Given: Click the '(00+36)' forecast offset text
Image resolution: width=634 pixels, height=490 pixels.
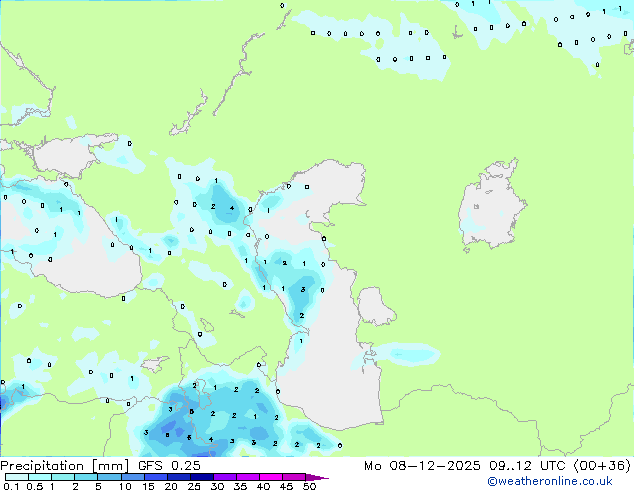Looking at the screenshot, I should (602, 466).
